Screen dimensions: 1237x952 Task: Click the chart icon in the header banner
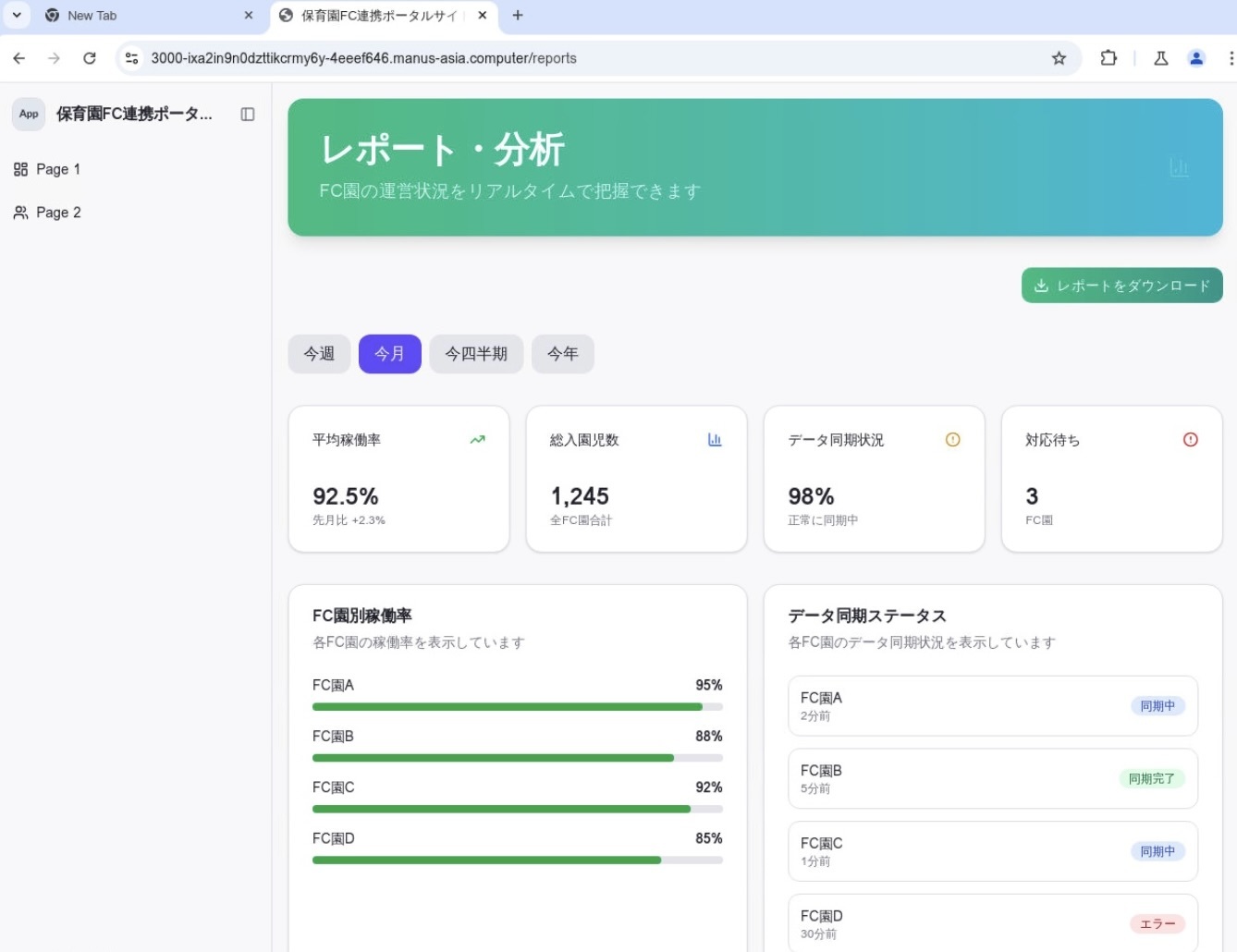(1179, 167)
